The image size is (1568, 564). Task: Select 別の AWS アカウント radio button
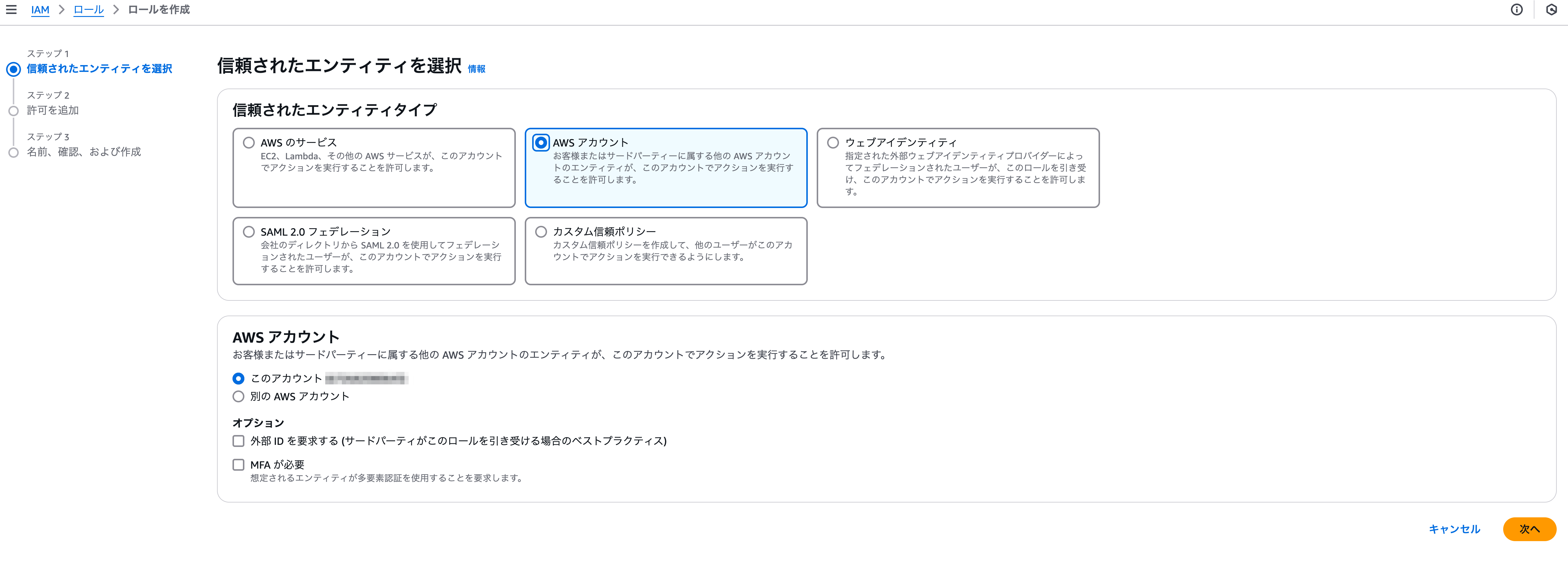[x=239, y=397]
